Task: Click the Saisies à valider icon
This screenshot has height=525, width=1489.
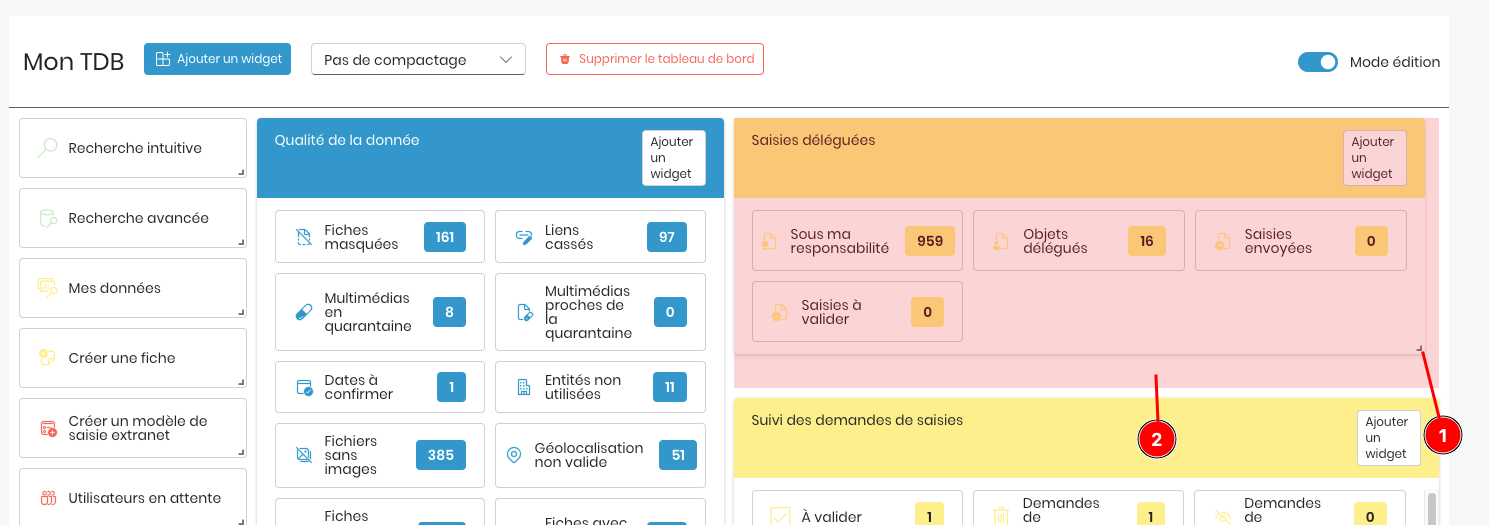Action: point(780,312)
